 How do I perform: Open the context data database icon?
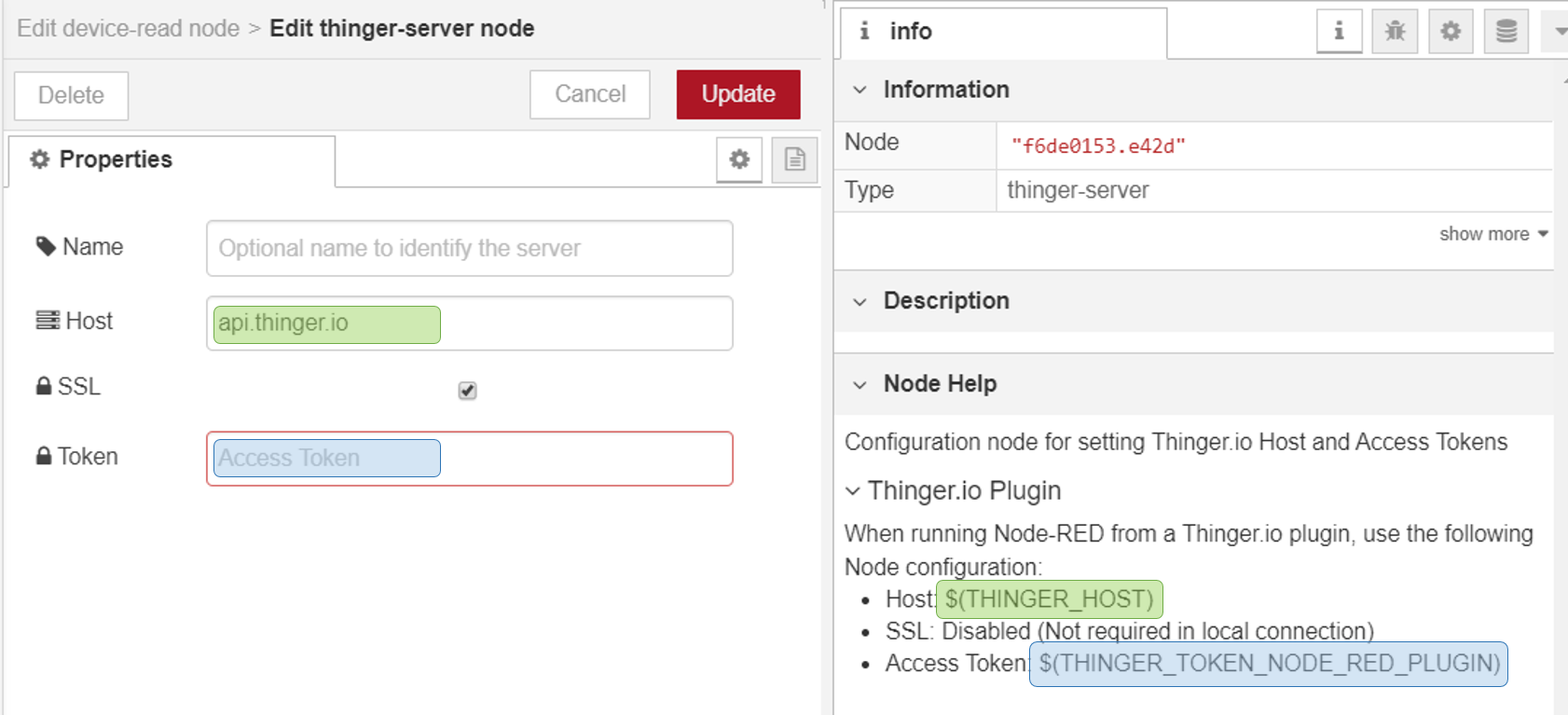tap(1506, 32)
